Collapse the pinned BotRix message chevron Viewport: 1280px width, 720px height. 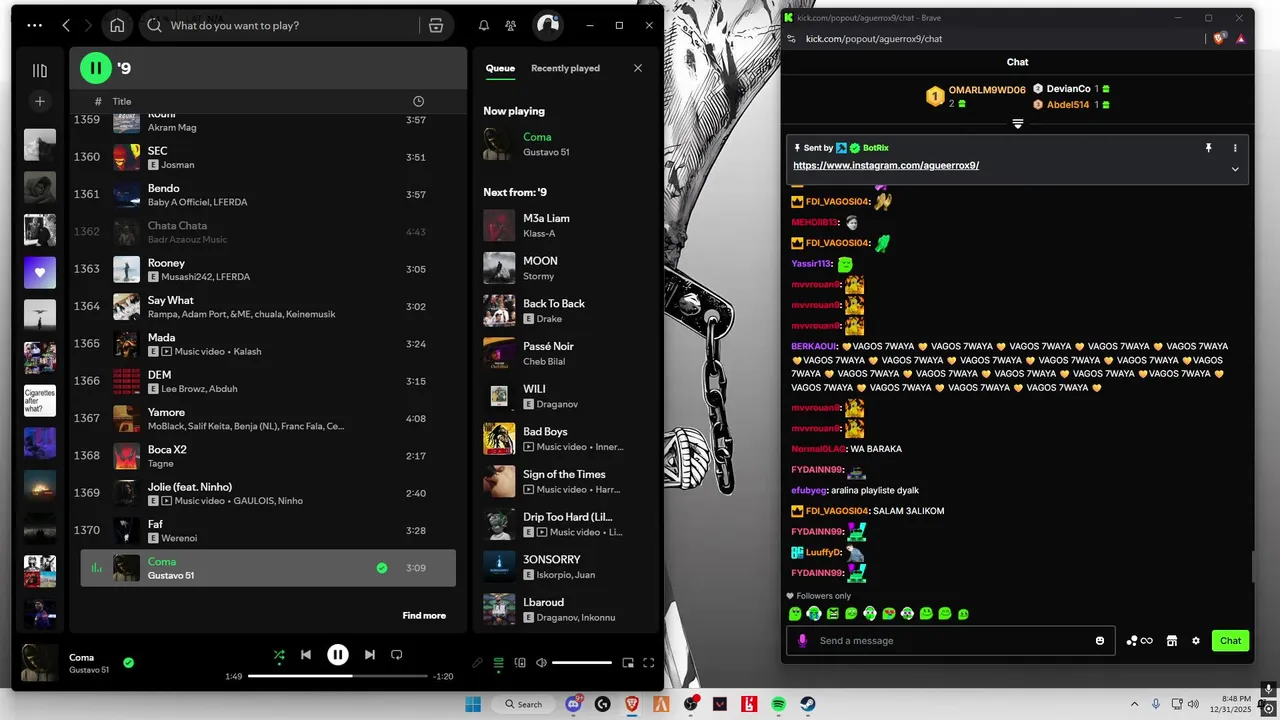click(1235, 169)
